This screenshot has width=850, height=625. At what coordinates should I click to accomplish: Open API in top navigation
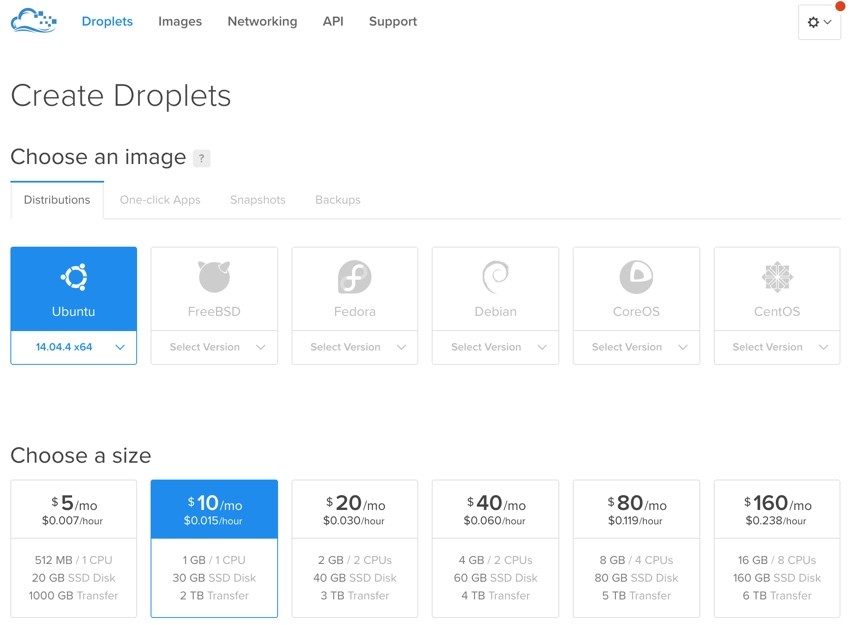333,21
